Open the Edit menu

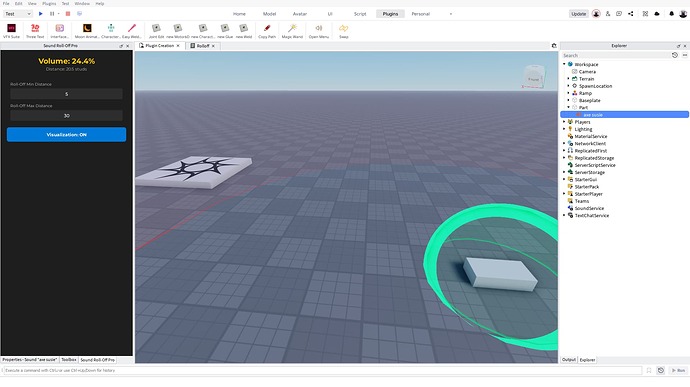click(x=18, y=4)
